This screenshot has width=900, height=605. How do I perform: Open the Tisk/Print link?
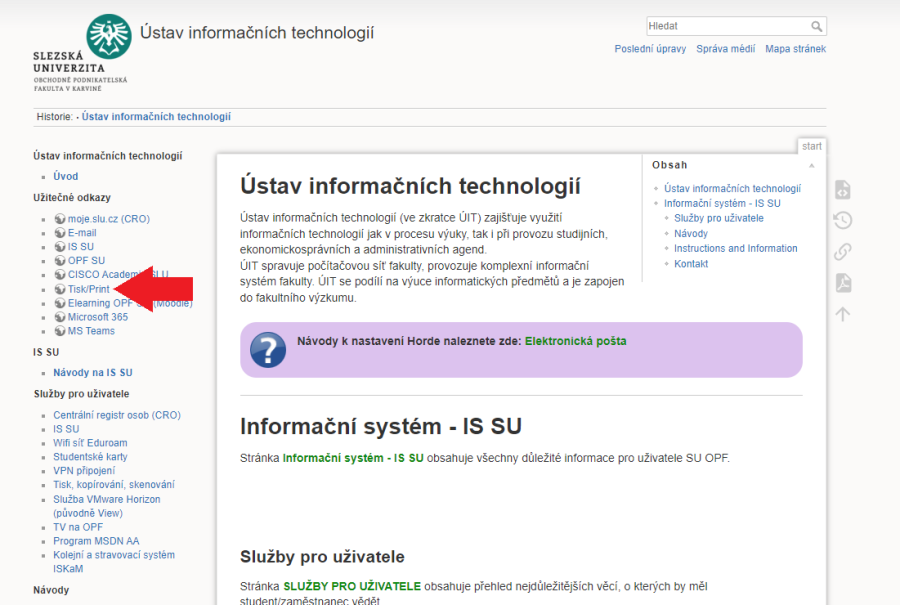pyautogui.click(x=88, y=289)
